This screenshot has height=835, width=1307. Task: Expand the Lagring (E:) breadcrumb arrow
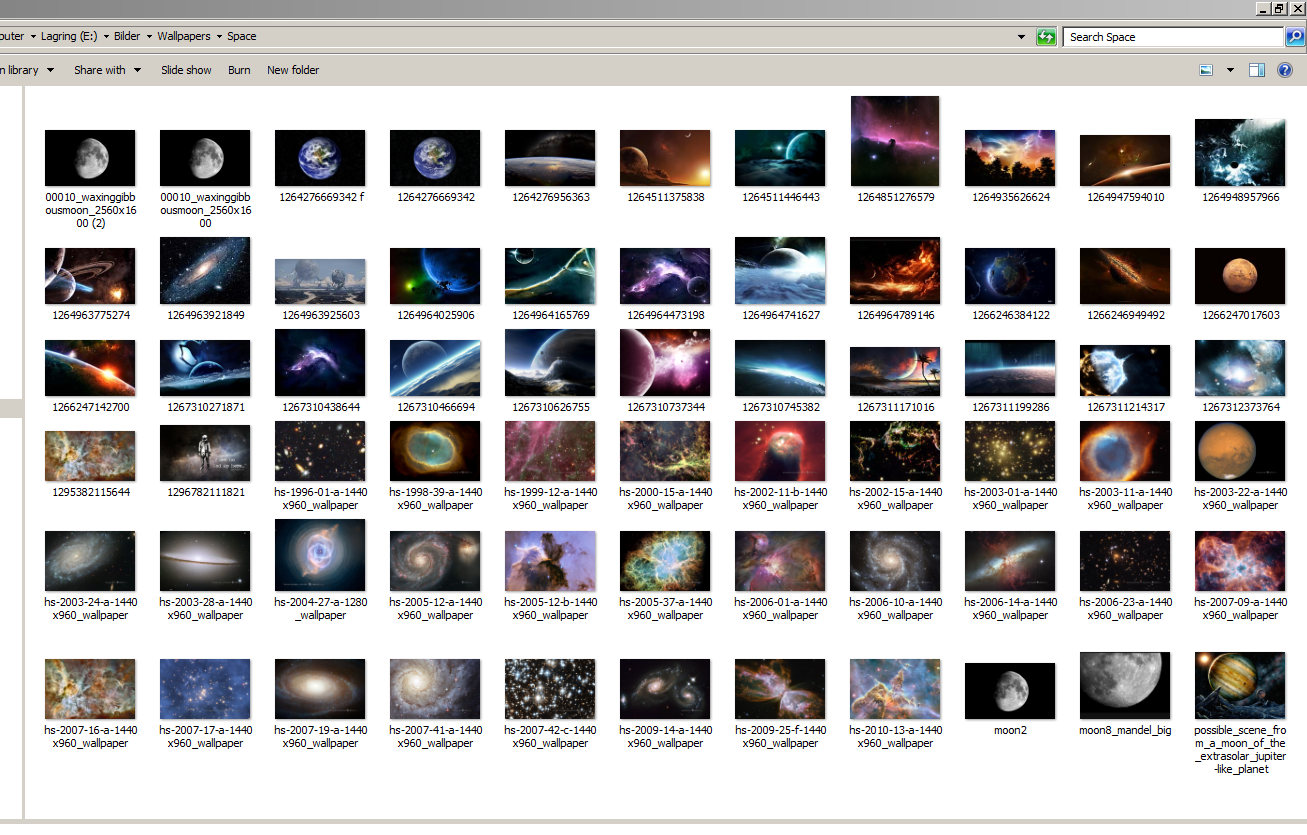coord(106,36)
